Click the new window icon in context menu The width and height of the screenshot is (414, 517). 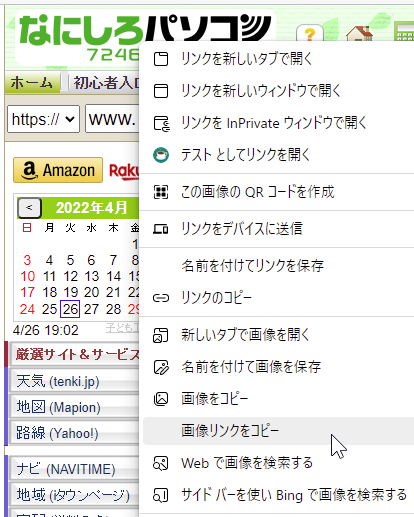pos(161,91)
